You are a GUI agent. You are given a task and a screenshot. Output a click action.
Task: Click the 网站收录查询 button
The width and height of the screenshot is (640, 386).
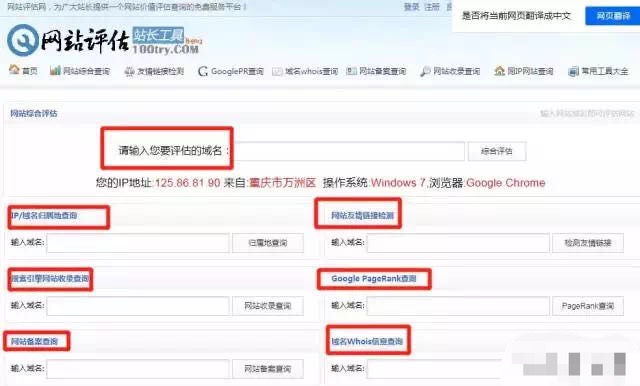[x=268, y=306]
